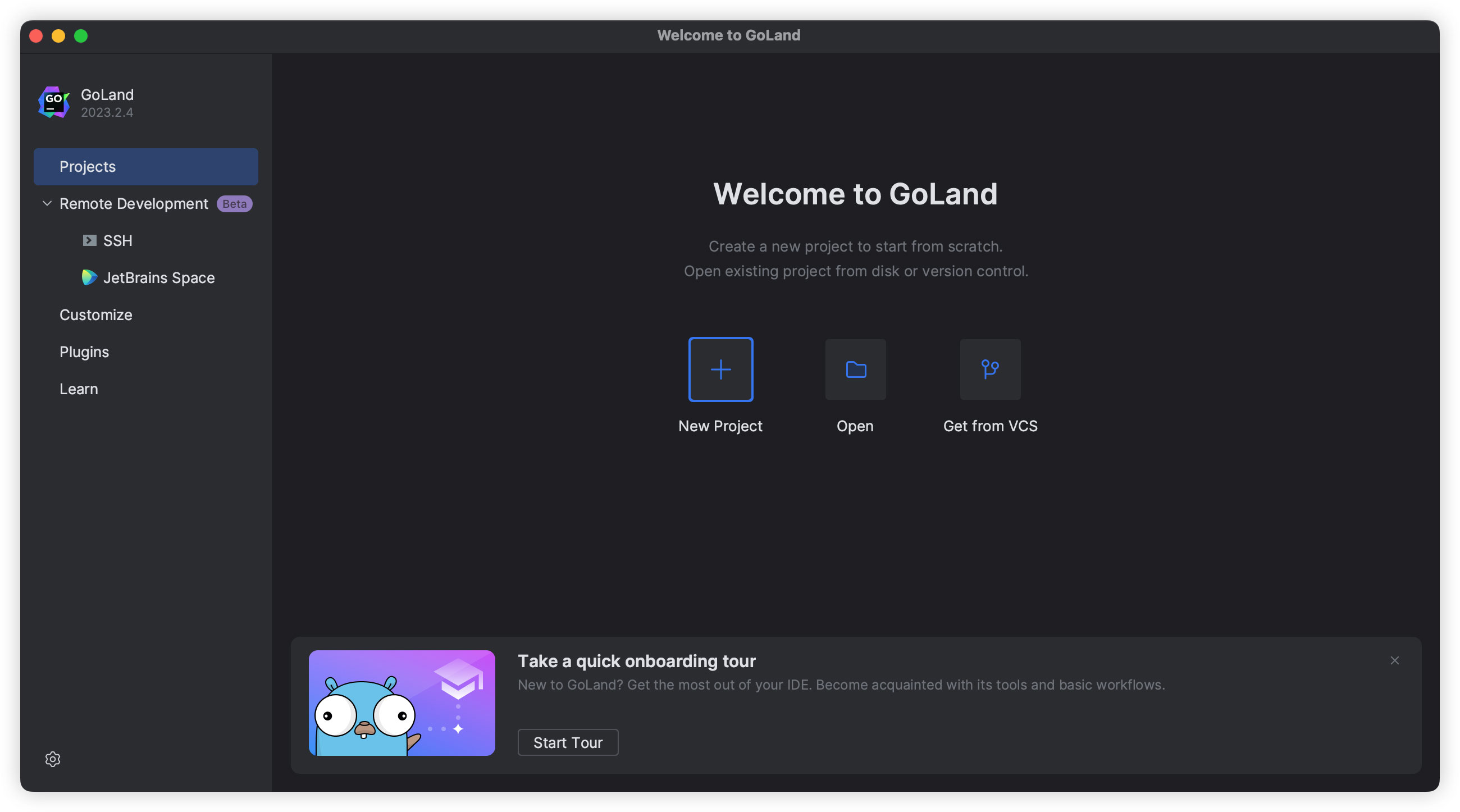Click the Open folder icon
Screen dimensions: 1460x812
[x=855, y=369]
